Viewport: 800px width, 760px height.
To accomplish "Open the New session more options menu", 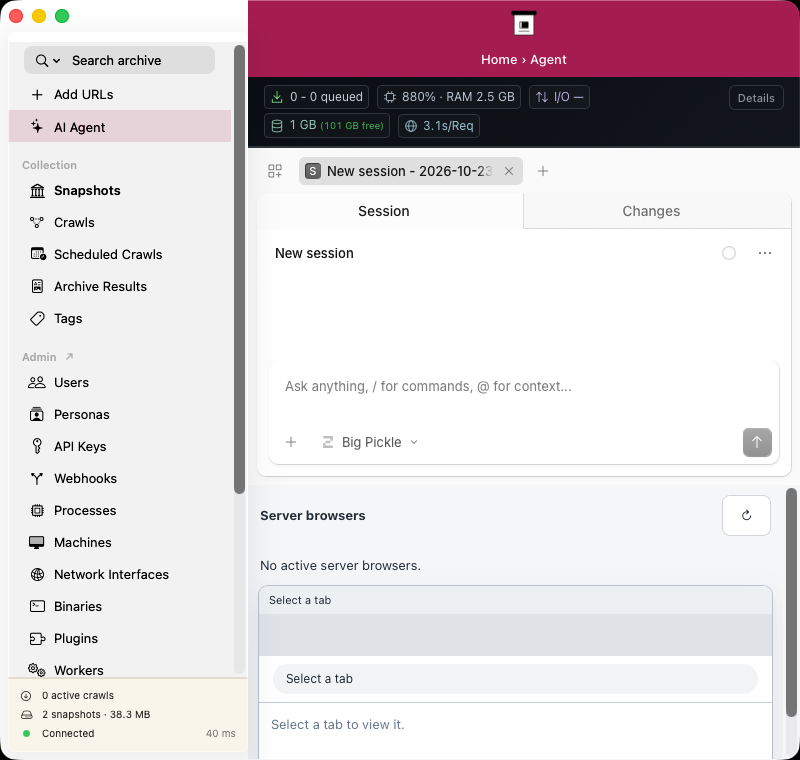I will tap(764, 253).
